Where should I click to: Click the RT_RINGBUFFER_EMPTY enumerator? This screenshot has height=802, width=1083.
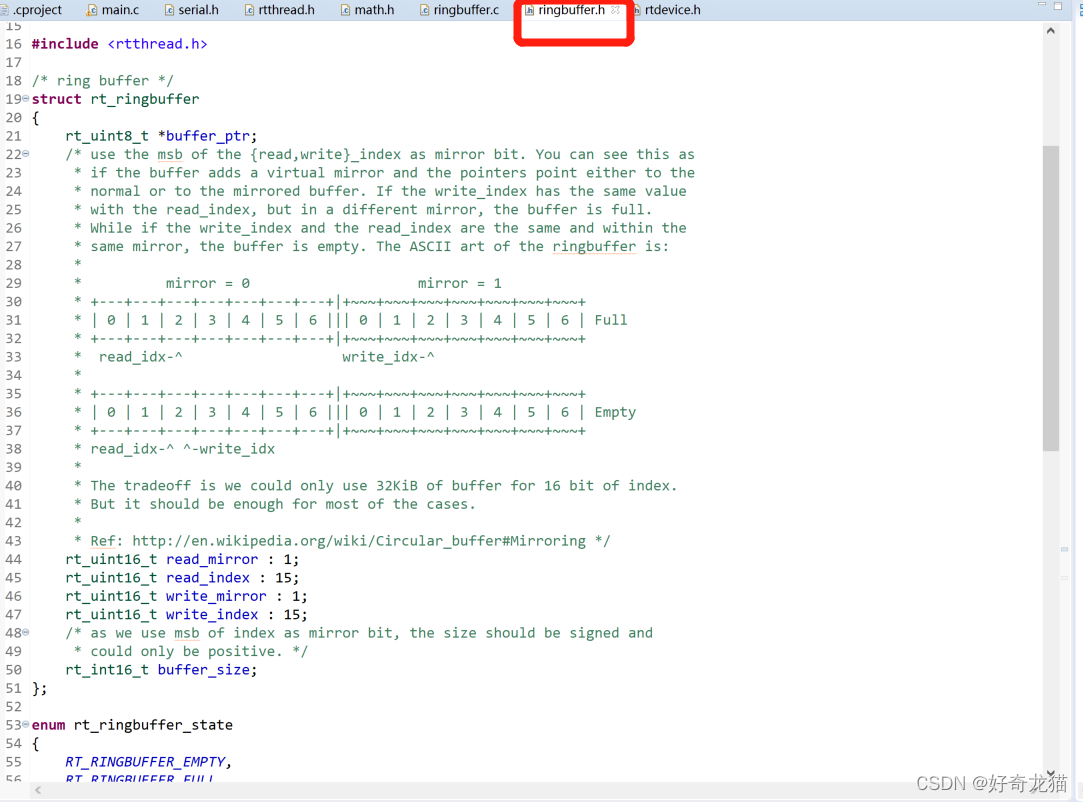click(145, 761)
